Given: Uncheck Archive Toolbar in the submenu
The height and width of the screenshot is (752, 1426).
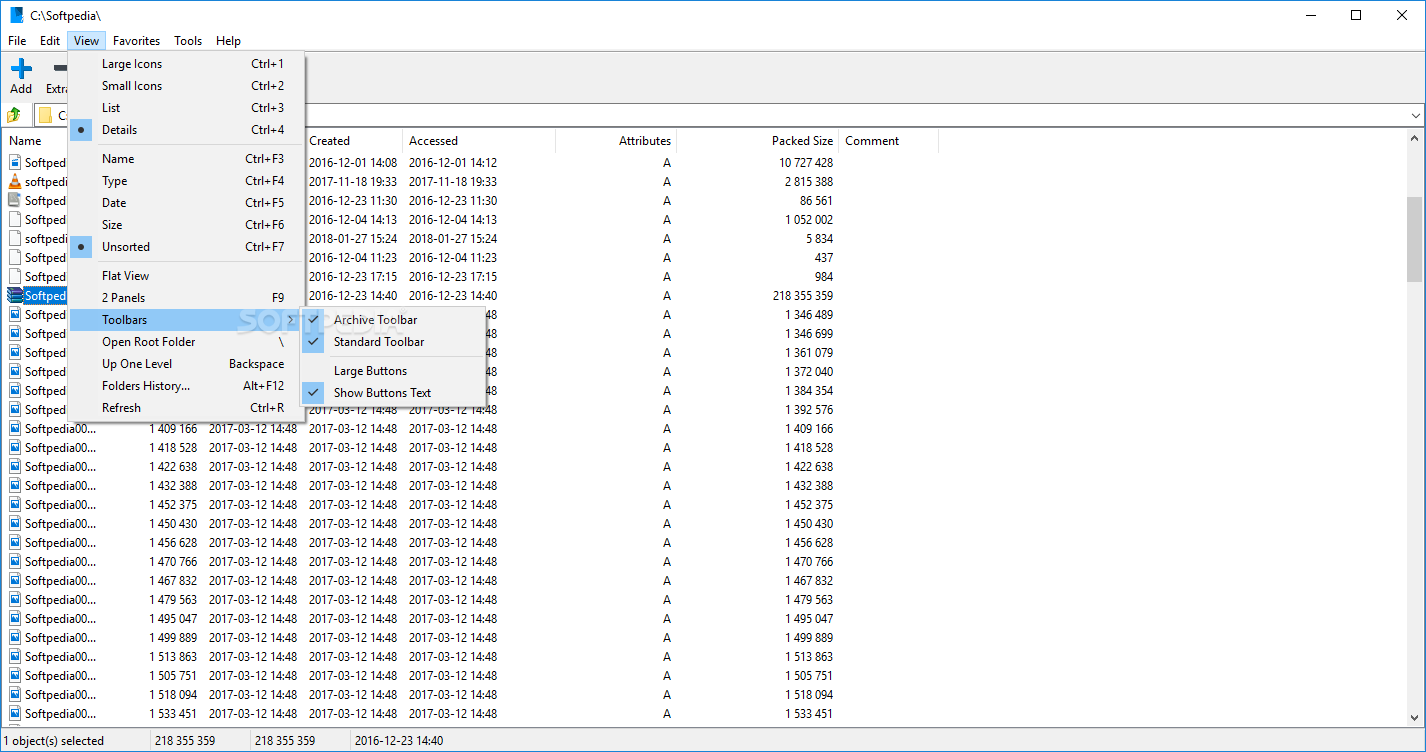Looking at the screenshot, I should click(393, 320).
